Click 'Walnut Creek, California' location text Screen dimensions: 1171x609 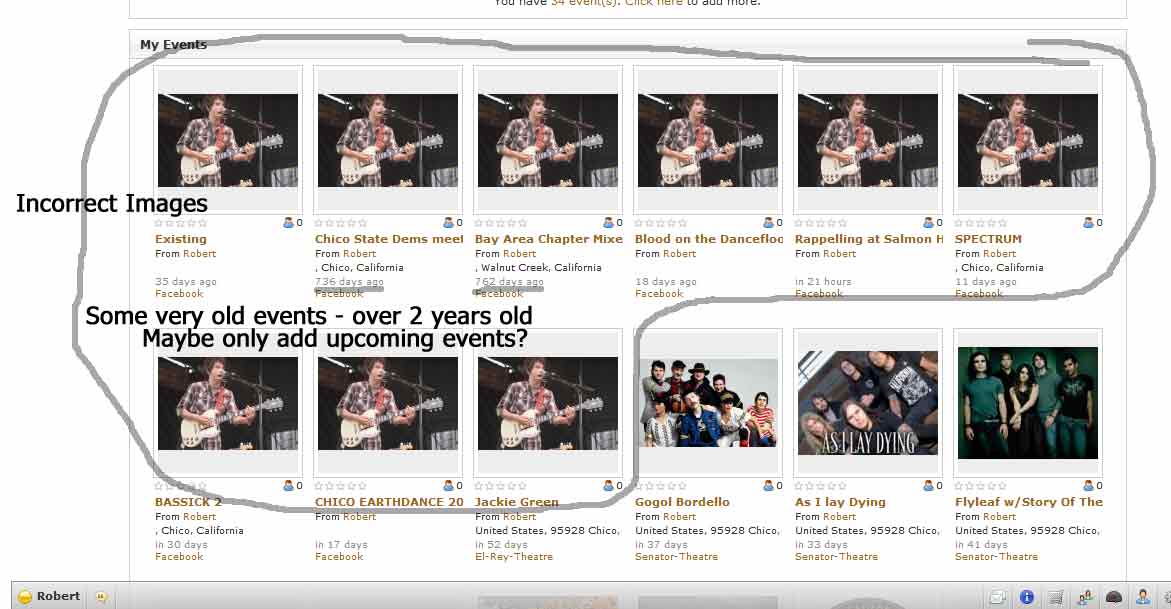point(541,268)
